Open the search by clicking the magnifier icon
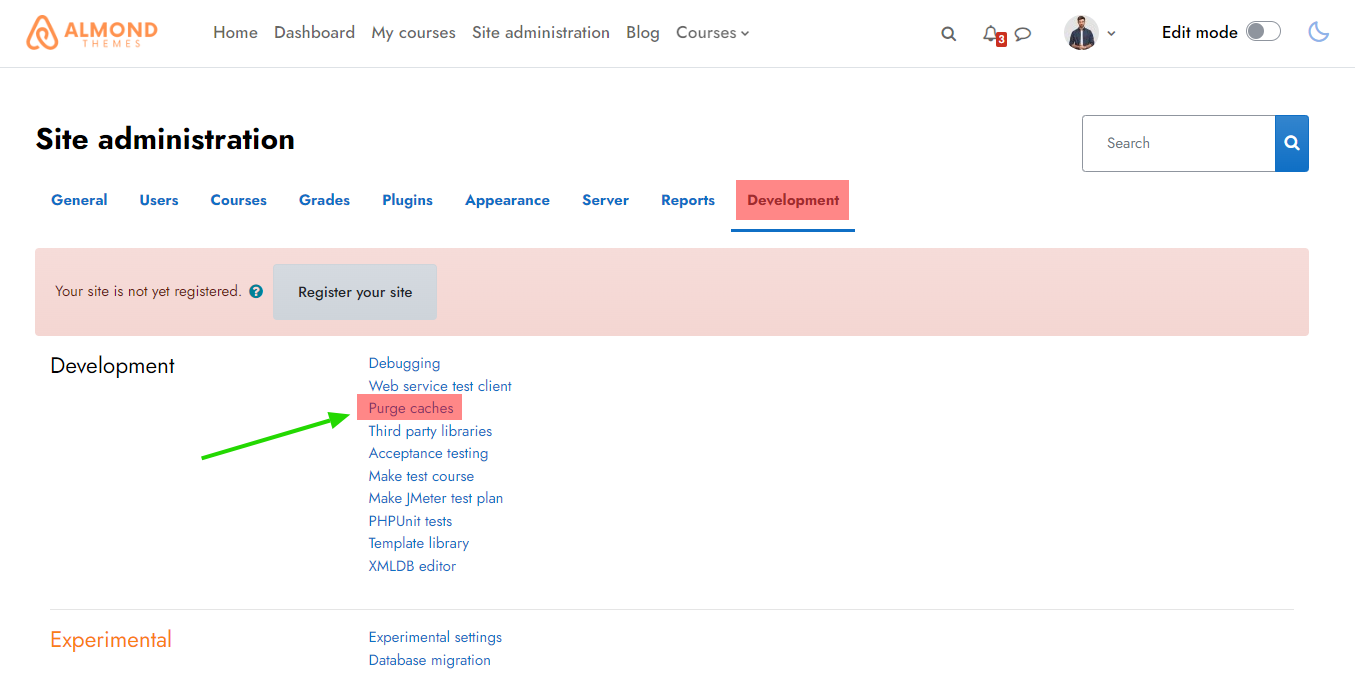Viewport: 1355px width, 695px height. coord(948,33)
